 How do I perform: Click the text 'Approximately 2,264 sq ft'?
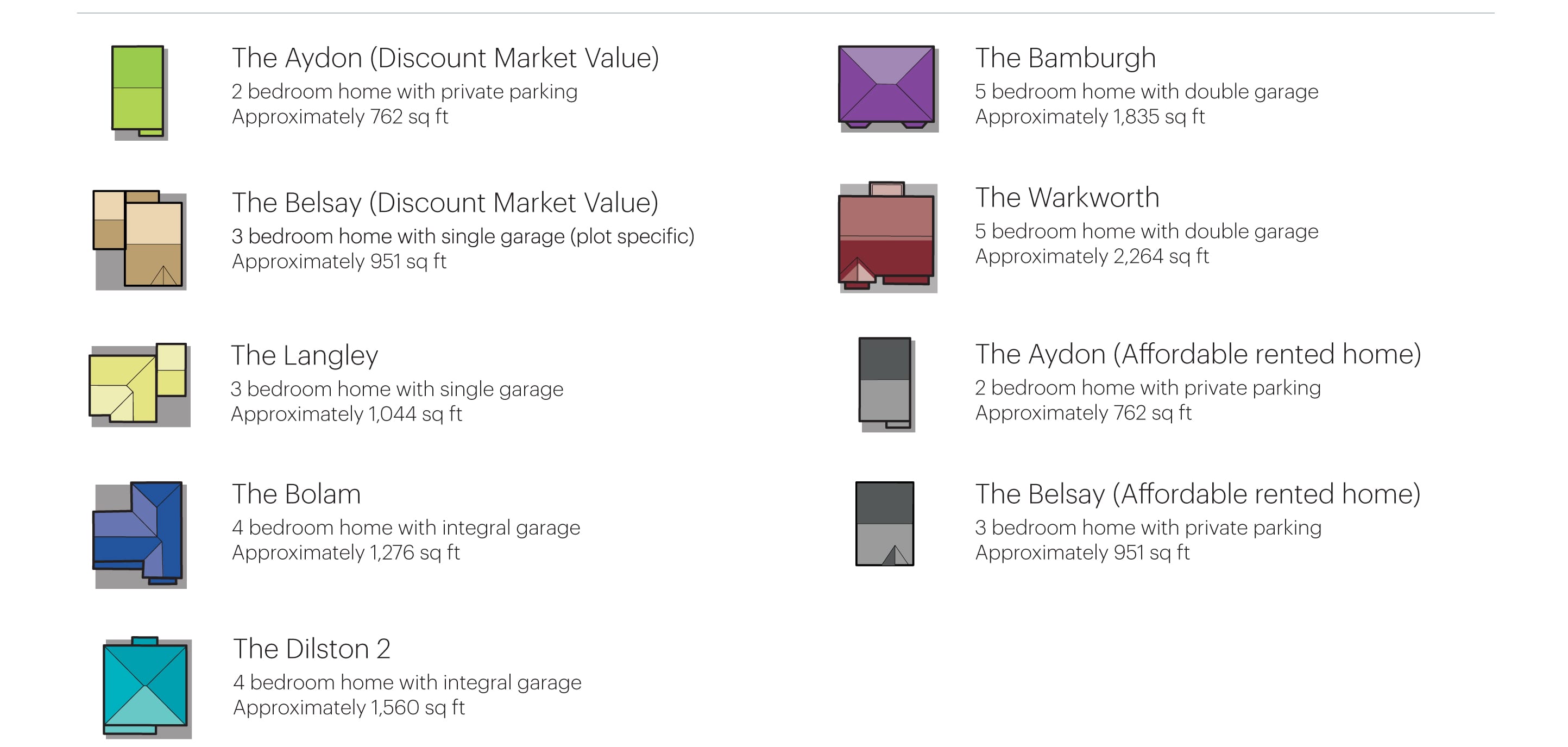[x=1092, y=256]
